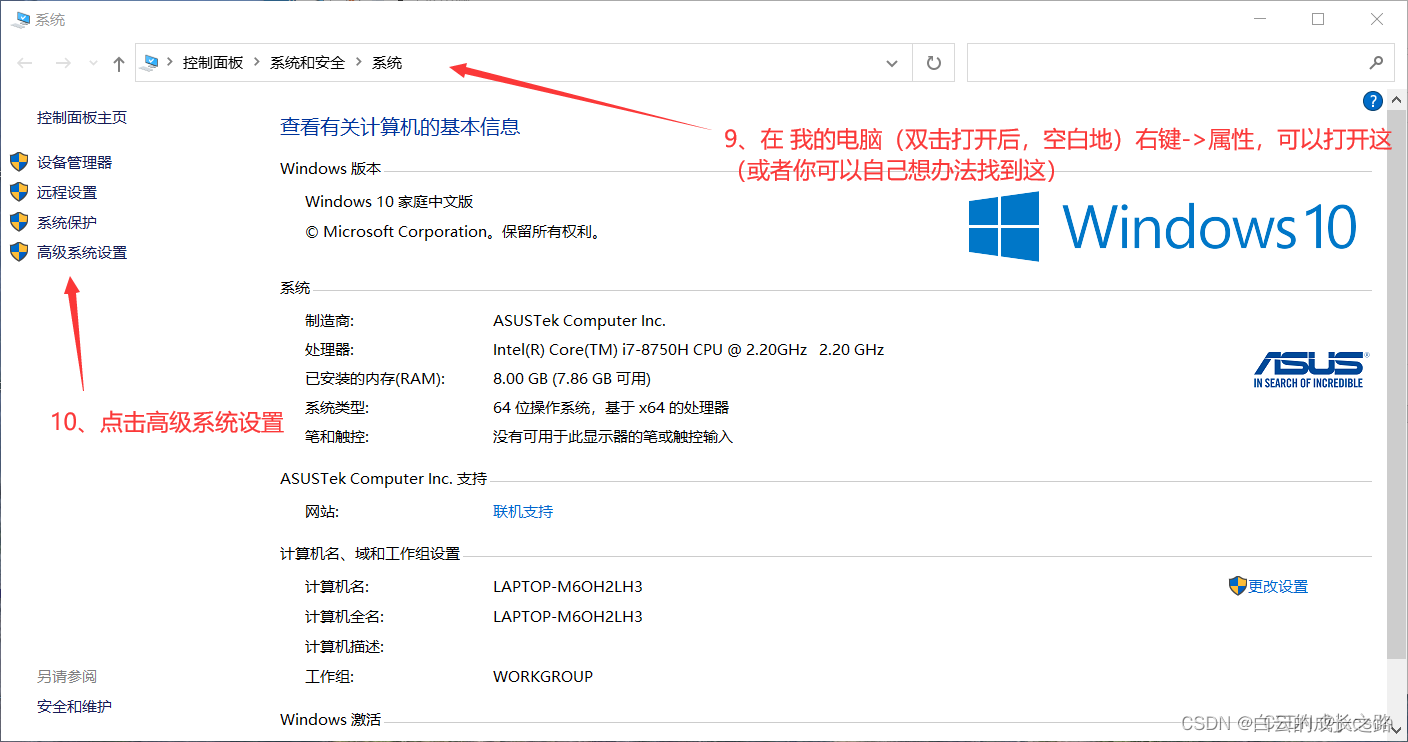Click the vertical scrollbar thumb
This screenshot has height=742, width=1408.
[1398, 384]
